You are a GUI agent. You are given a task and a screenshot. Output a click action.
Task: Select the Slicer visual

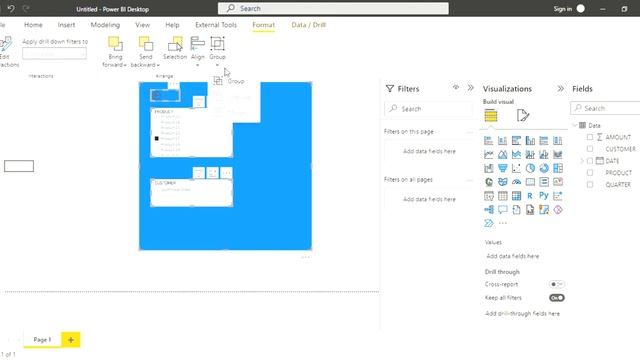tap(489, 196)
